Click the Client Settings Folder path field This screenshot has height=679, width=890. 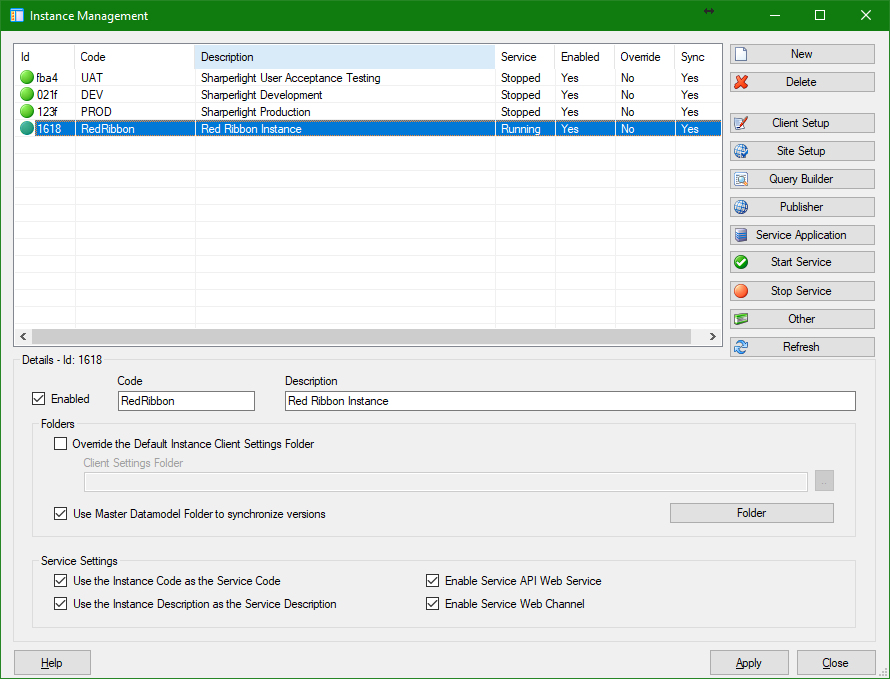click(x=446, y=481)
